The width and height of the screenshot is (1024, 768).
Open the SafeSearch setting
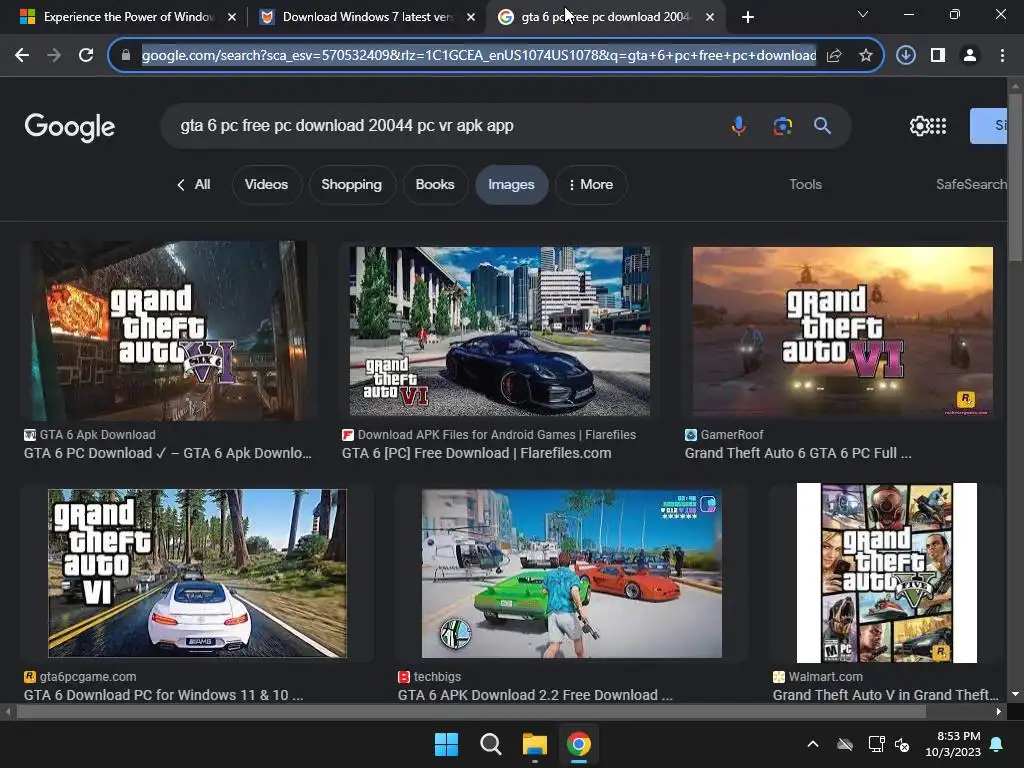pos(971,184)
